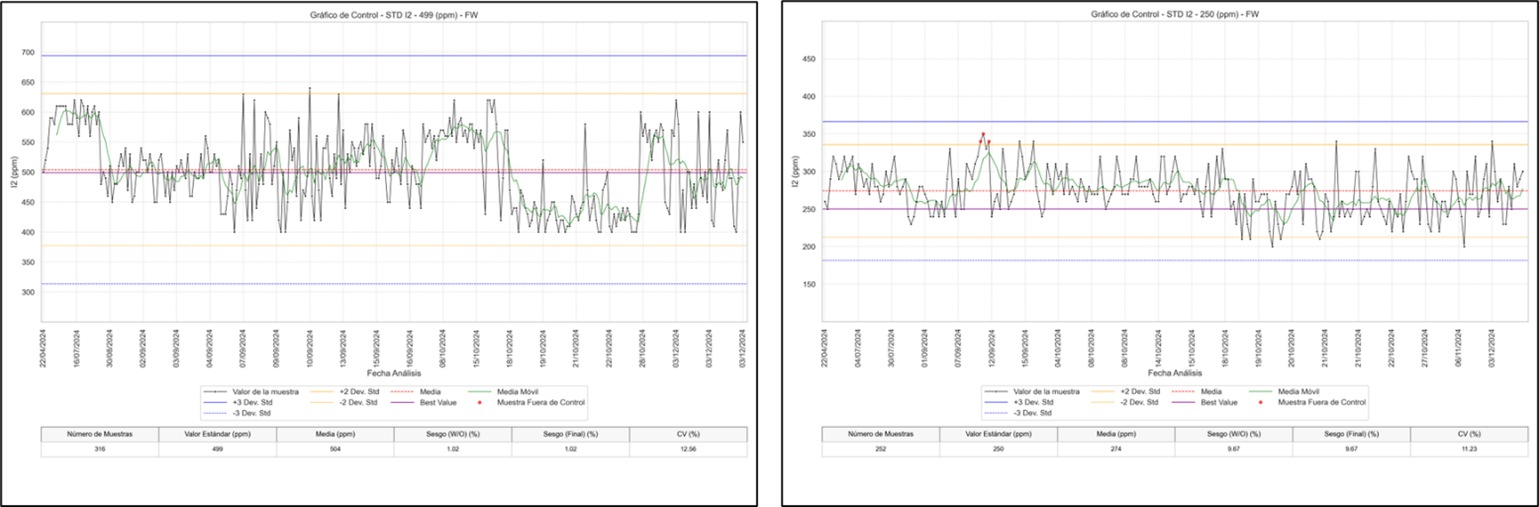This screenshot has height=507, width=1539.
Task: Click the 'CV (%)' header above 12.56
Action: coord(688,434)
